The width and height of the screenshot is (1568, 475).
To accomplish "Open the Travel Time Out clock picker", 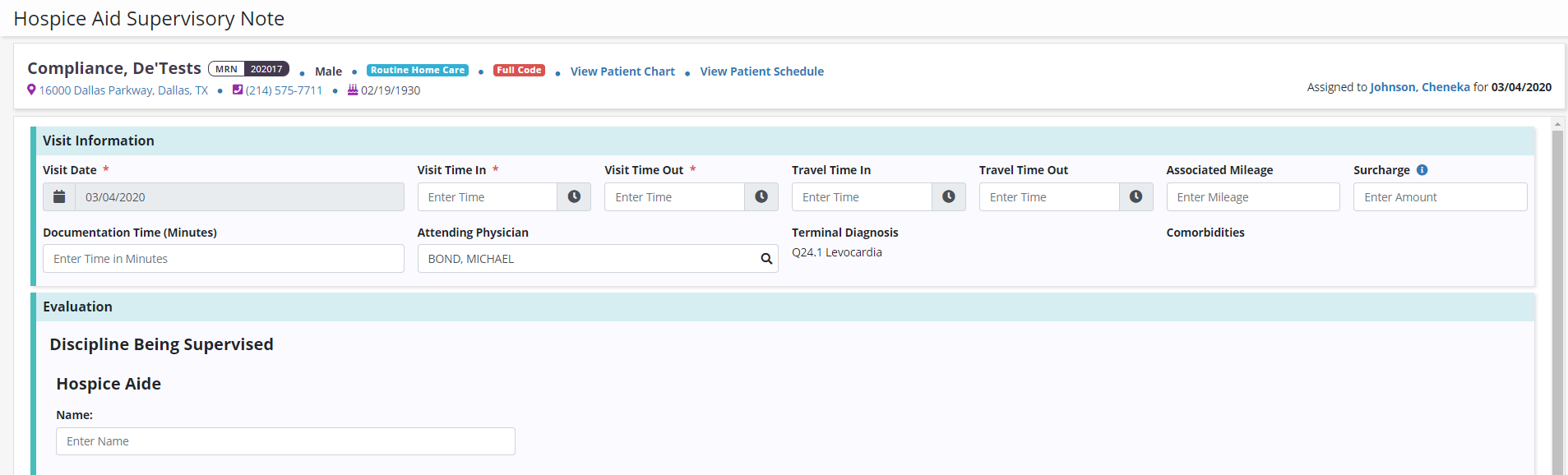I will click(1136, 197).
